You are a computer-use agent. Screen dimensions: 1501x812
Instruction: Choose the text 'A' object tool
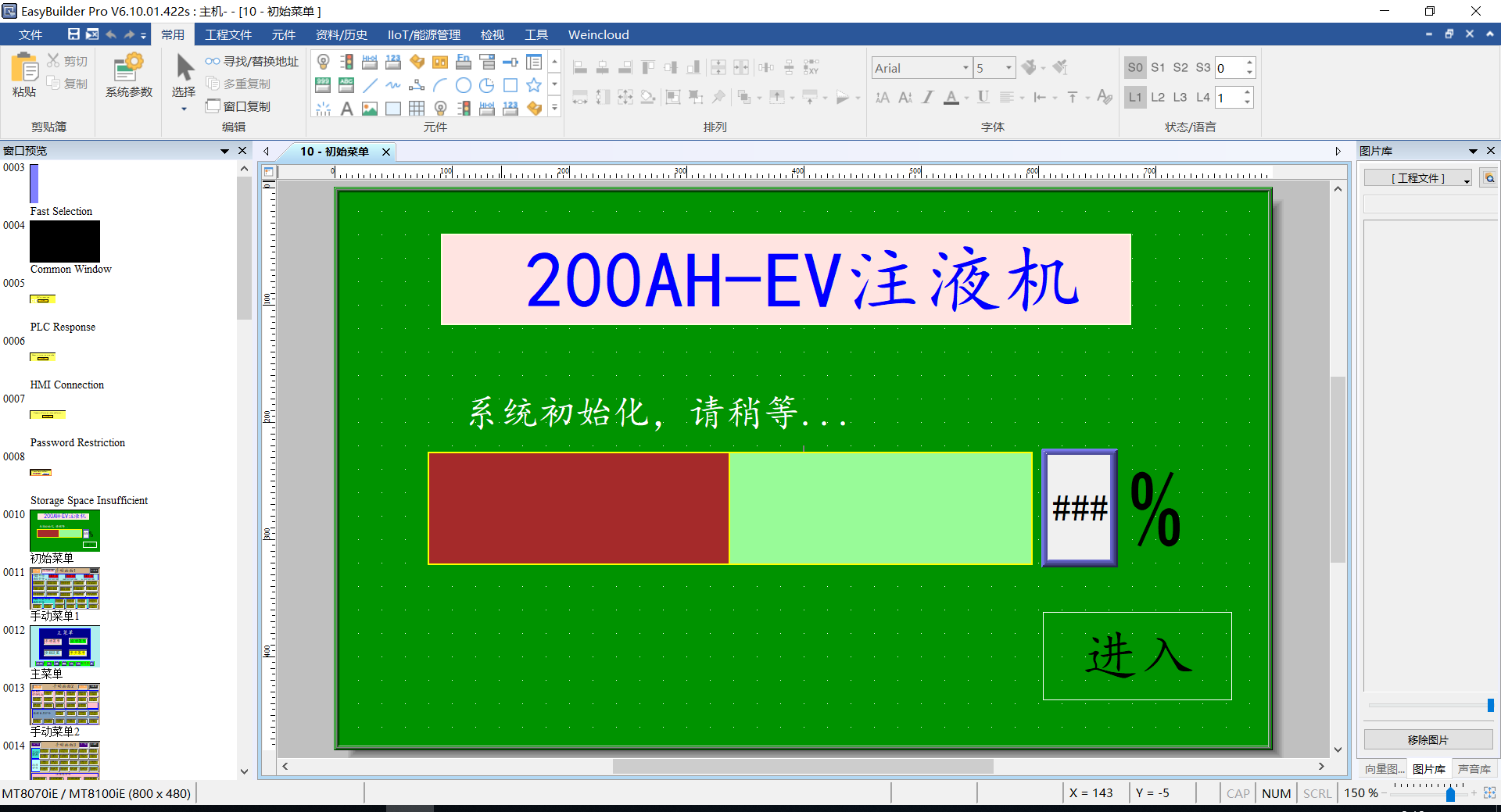pos(346,109)
